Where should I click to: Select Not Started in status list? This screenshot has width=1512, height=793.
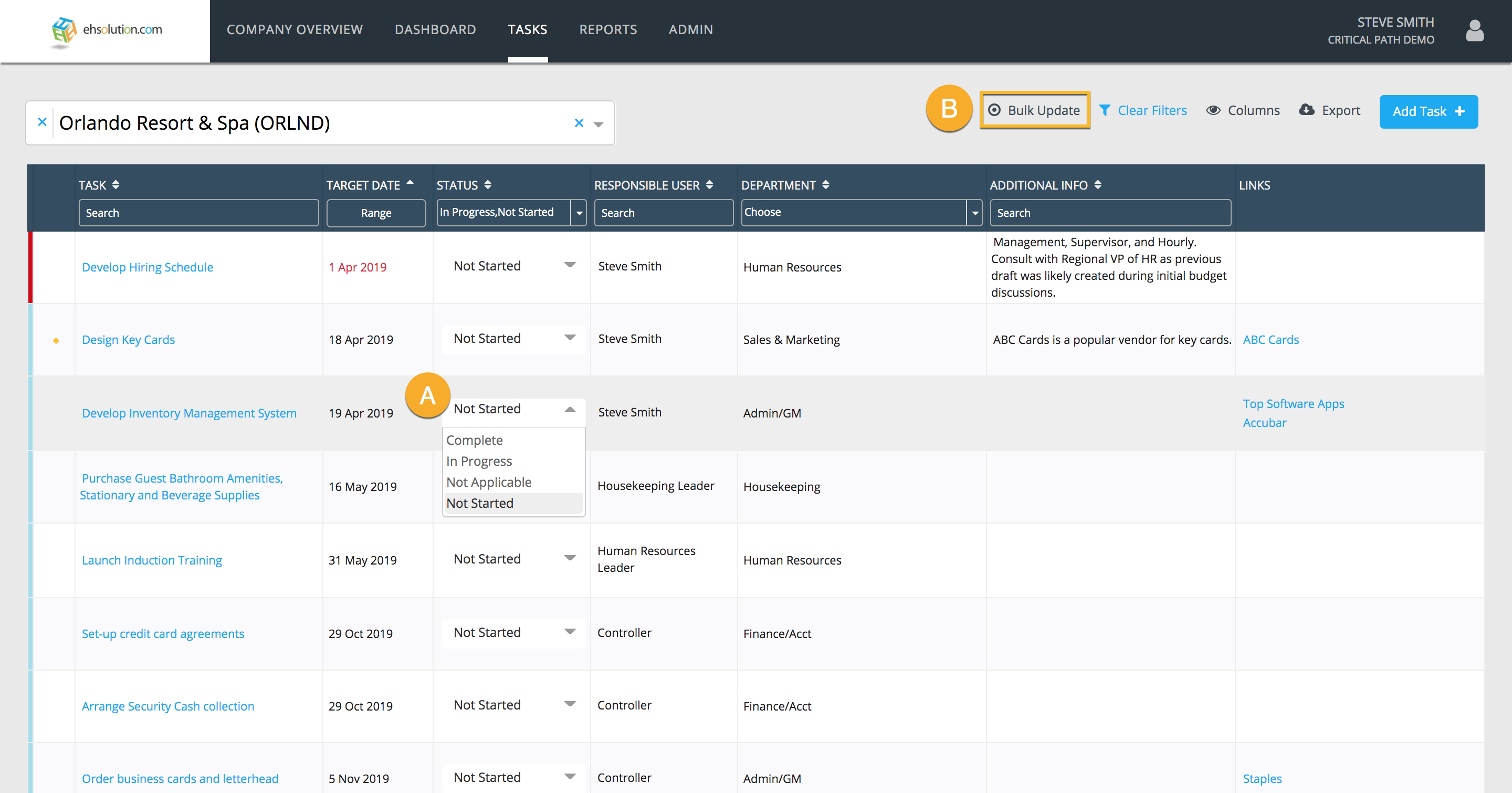[513, 504]
